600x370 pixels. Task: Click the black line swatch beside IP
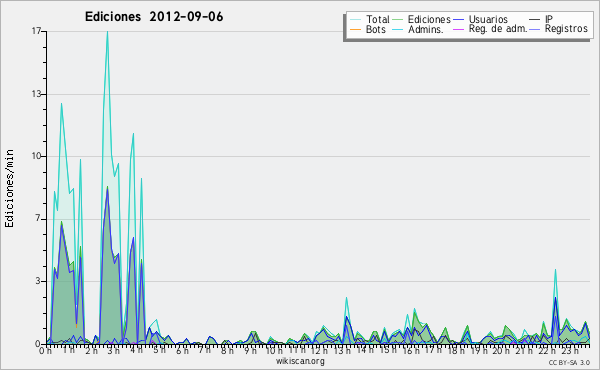point(535,20)
